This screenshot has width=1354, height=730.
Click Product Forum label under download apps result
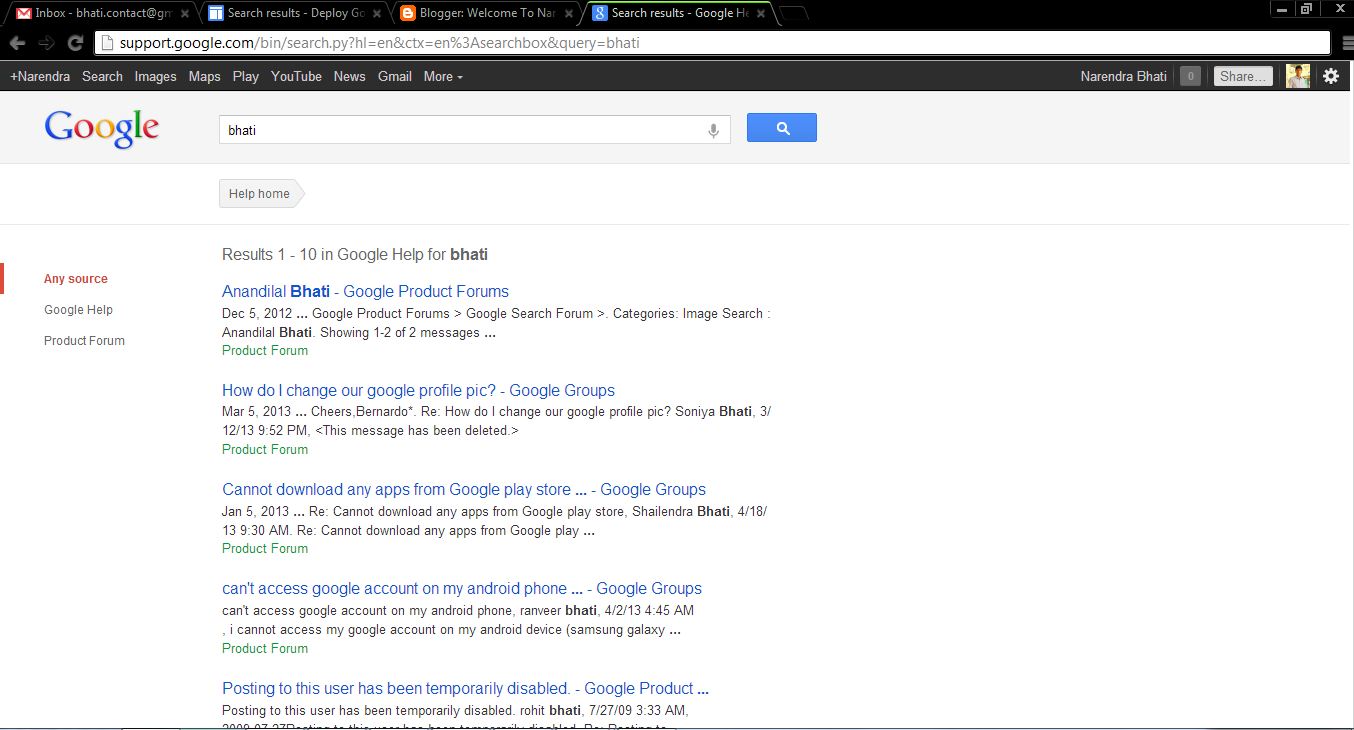[265, 548]
